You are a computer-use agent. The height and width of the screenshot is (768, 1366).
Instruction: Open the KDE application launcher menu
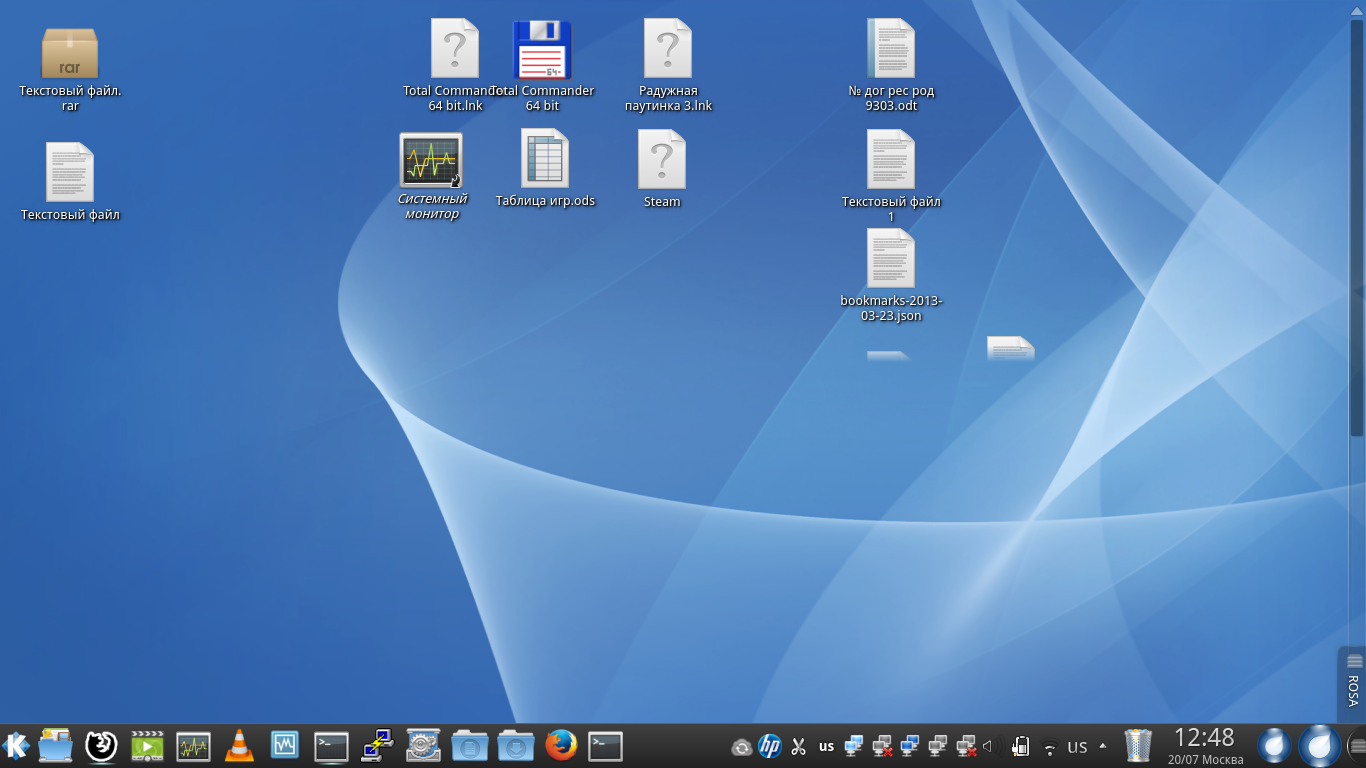(x=16, y=746)
